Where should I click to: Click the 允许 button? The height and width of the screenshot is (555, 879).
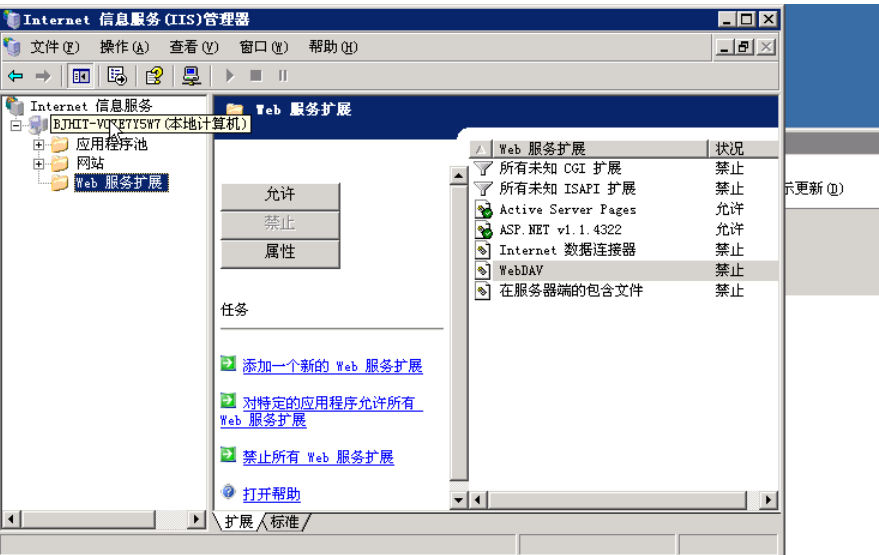click(x=280, y=195)
